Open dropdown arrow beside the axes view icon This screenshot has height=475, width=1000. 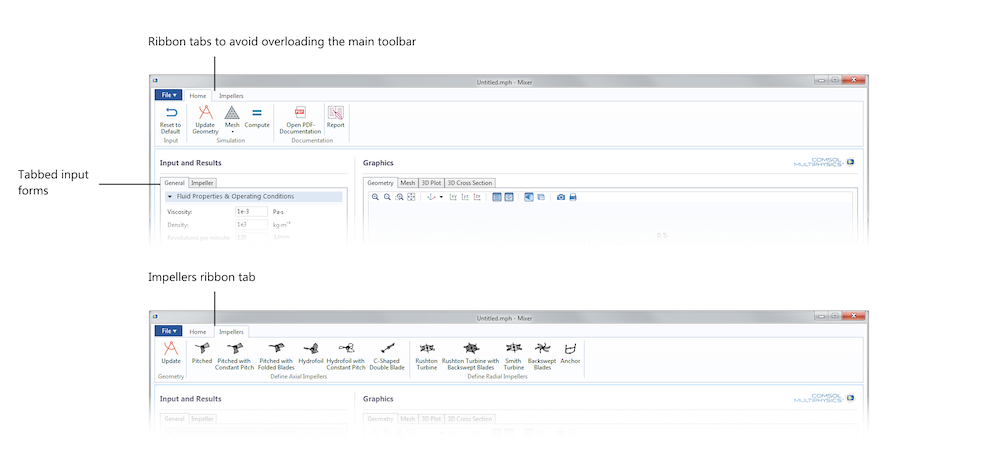click(x=441, y=198)
